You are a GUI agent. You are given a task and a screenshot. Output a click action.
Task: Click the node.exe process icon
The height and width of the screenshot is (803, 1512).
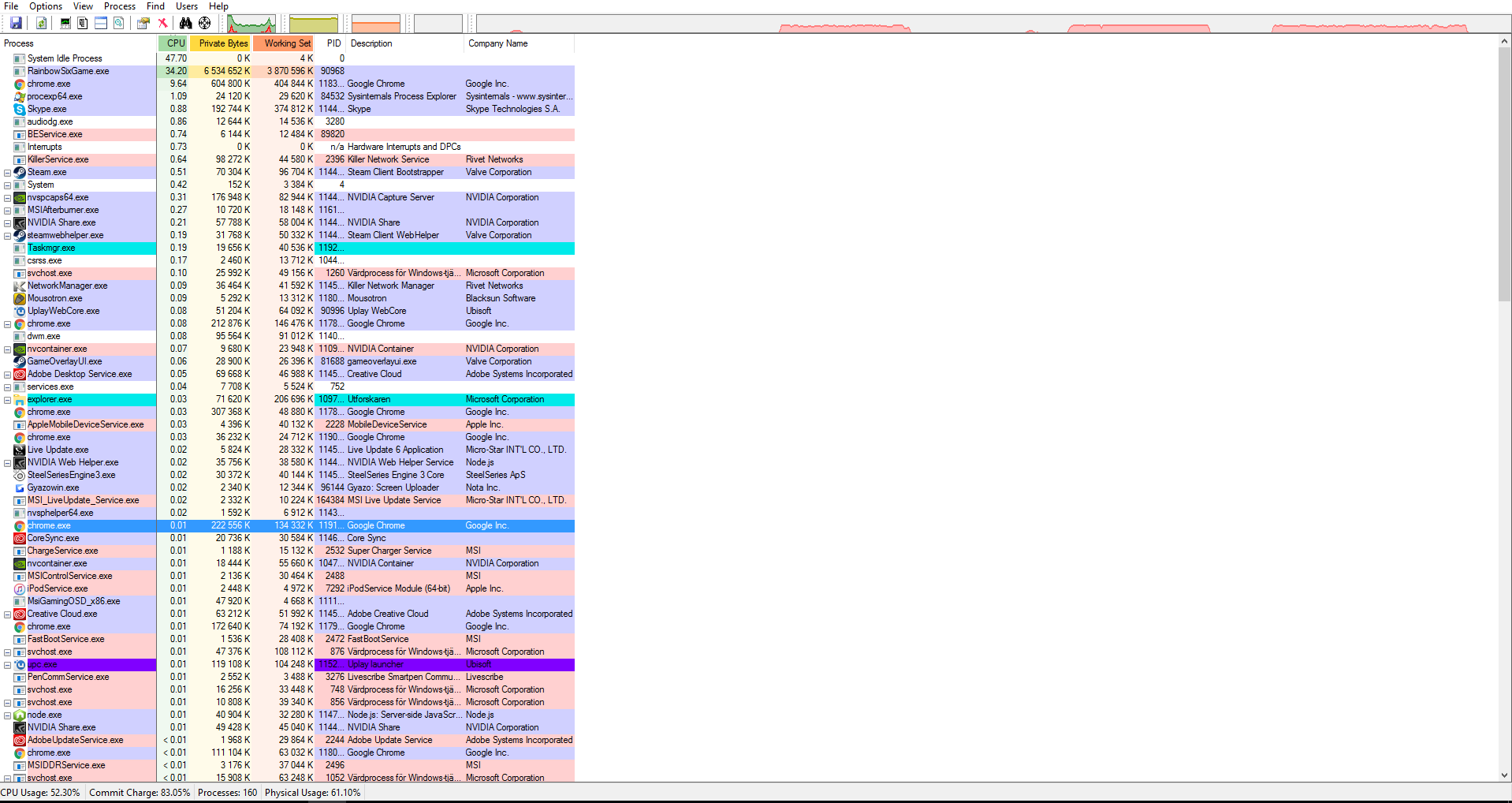(20, 715)
